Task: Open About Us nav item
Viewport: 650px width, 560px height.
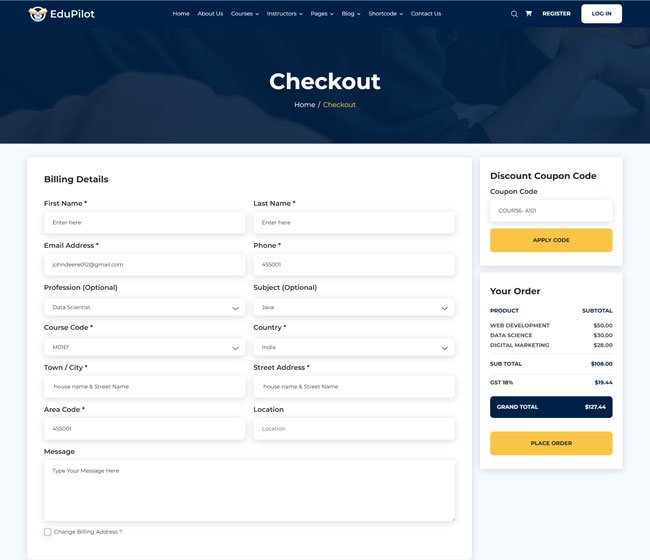Action: point(210,14)
